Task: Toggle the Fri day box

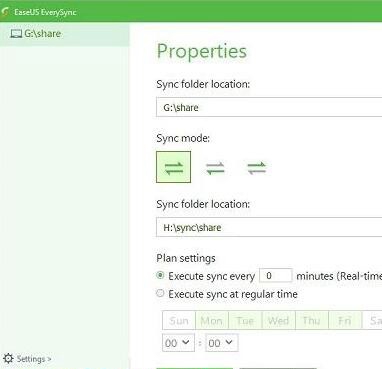Action: (345, 320)
